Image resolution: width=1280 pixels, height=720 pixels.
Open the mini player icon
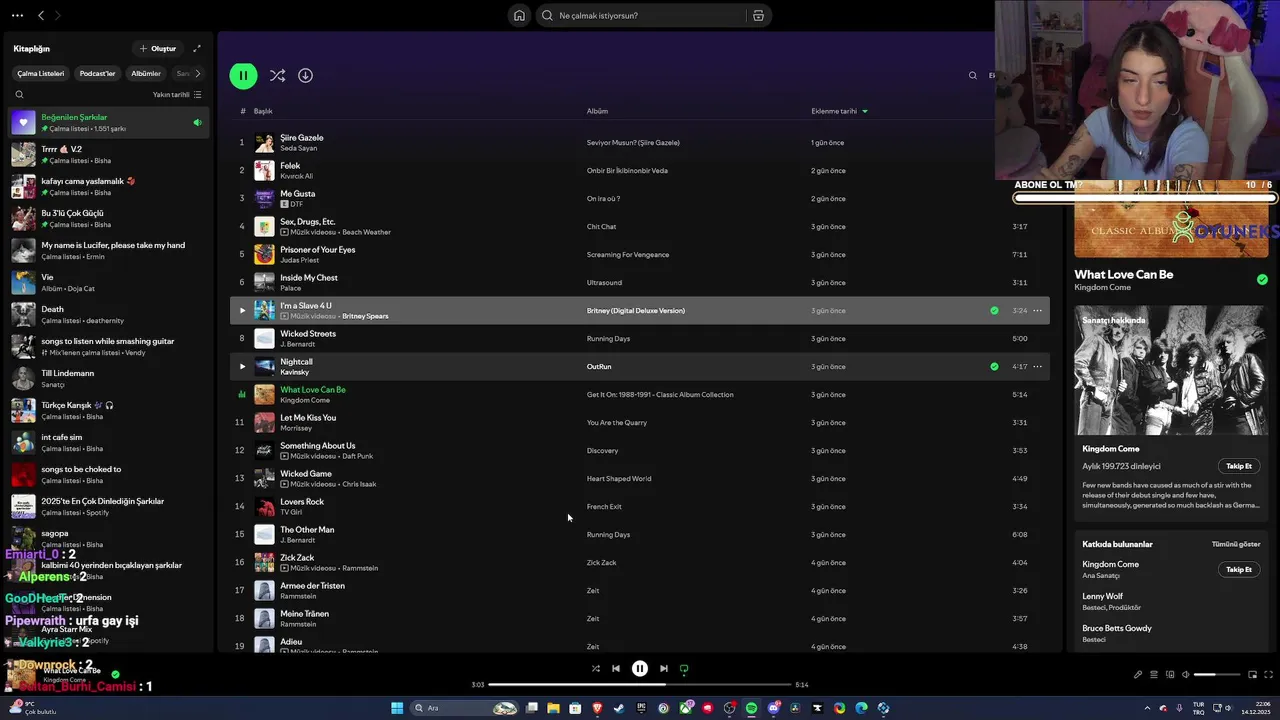[x=1254, y=675]
